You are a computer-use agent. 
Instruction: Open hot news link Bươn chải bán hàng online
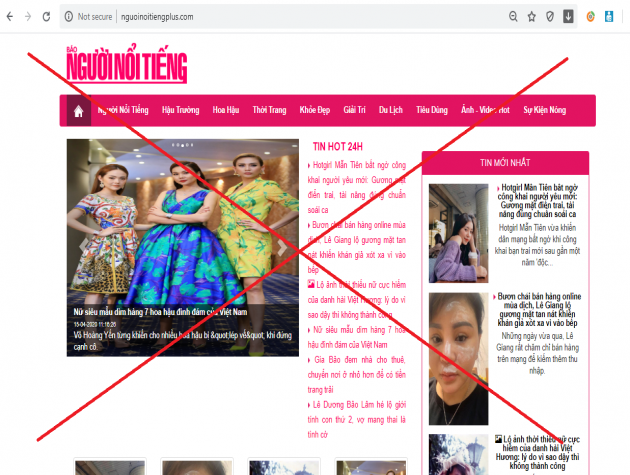(357, 247)
